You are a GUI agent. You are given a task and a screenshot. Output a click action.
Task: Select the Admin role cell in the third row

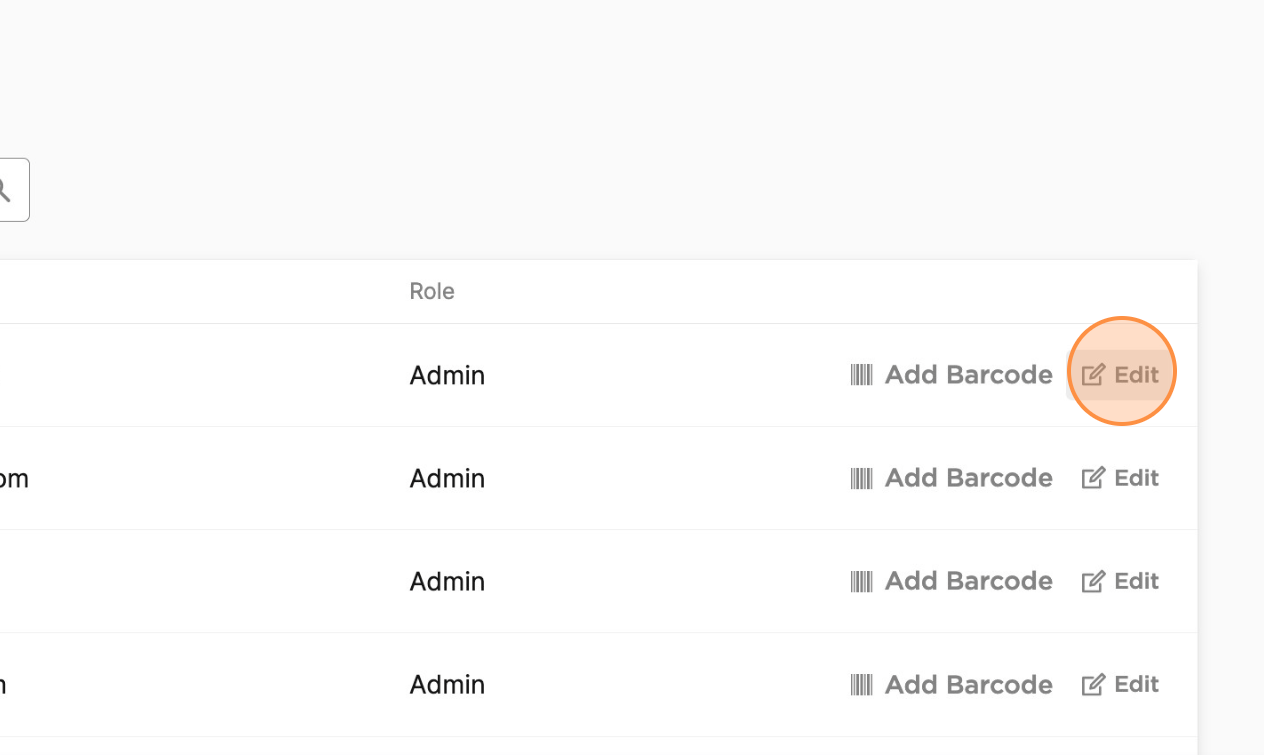point(447,581)
